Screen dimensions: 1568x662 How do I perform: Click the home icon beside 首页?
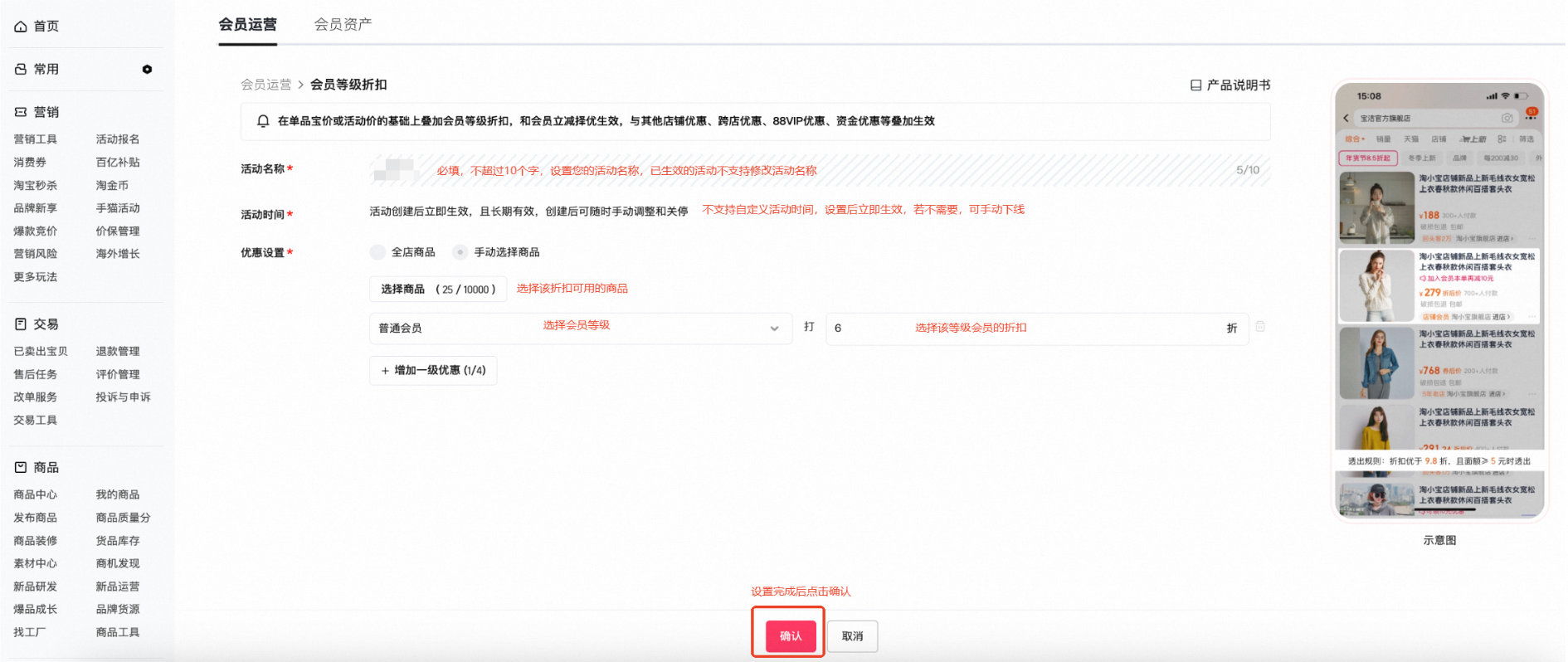(x=21, y=27)
